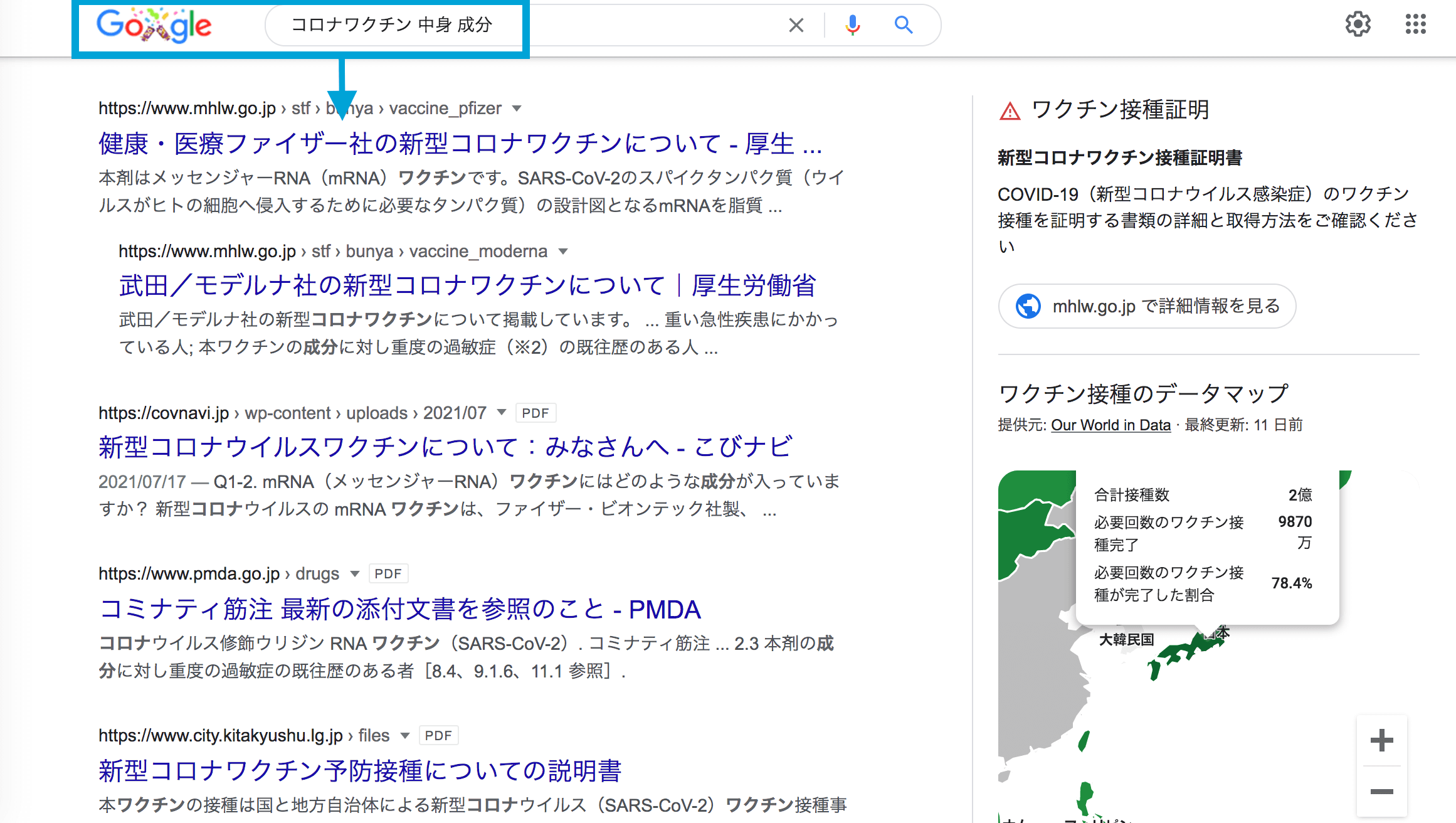This screenshot has height=823, width=1456.
Task: Open the Google apps grid icon
Action: 1415,24
